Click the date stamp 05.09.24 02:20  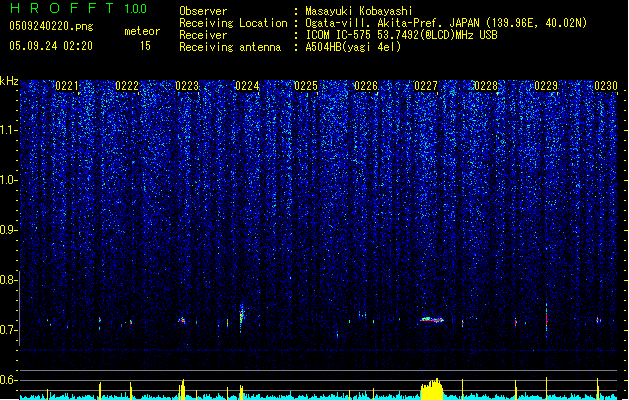pos(51,46)
